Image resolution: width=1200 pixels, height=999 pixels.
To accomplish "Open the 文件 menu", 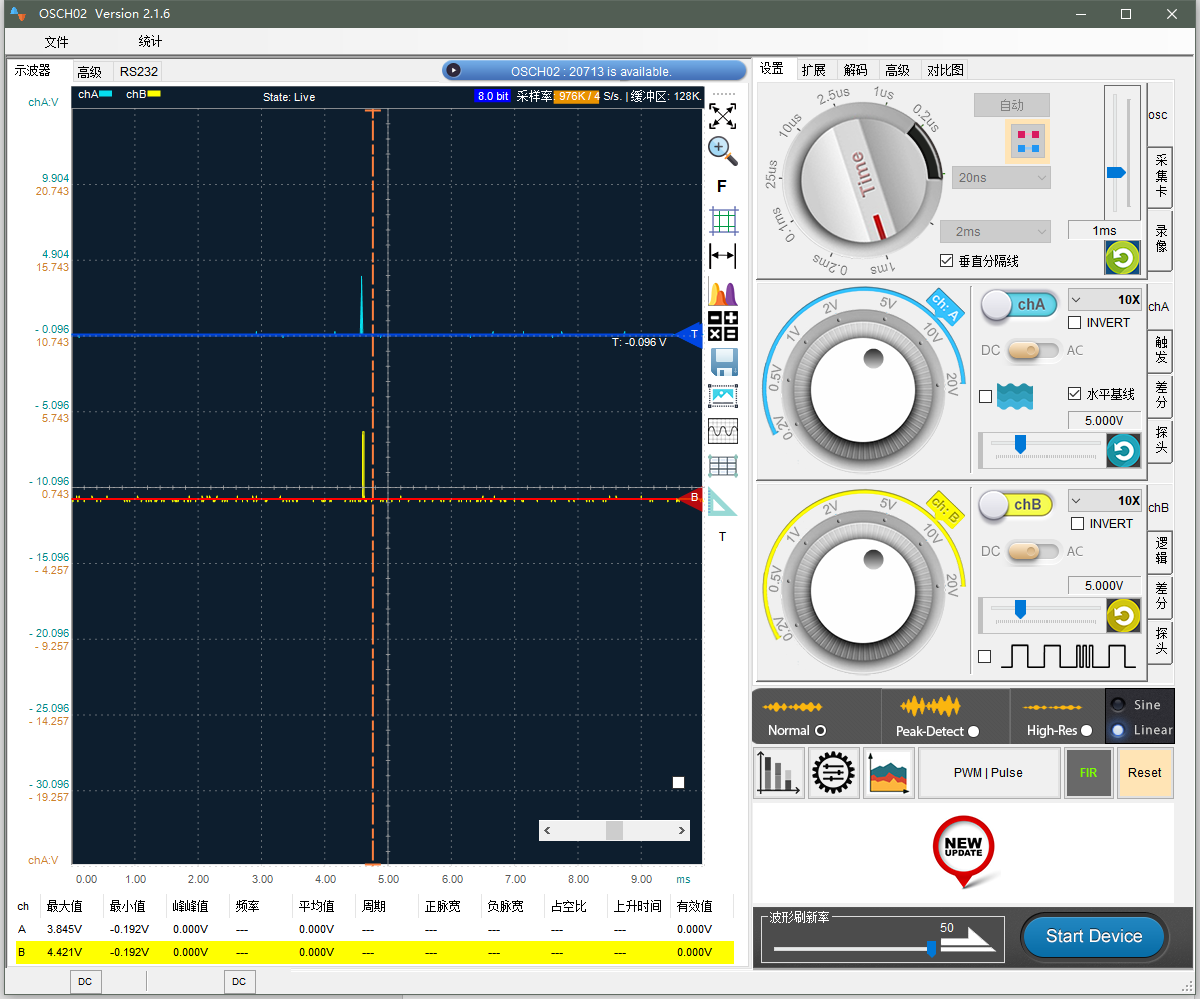I will click(57, 42).
